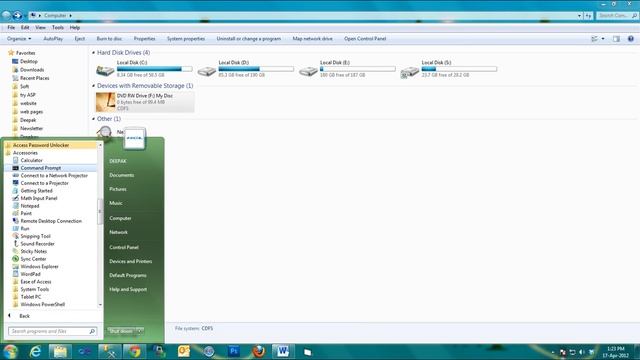
Task: Open the Tools menu
Action: 58,27
